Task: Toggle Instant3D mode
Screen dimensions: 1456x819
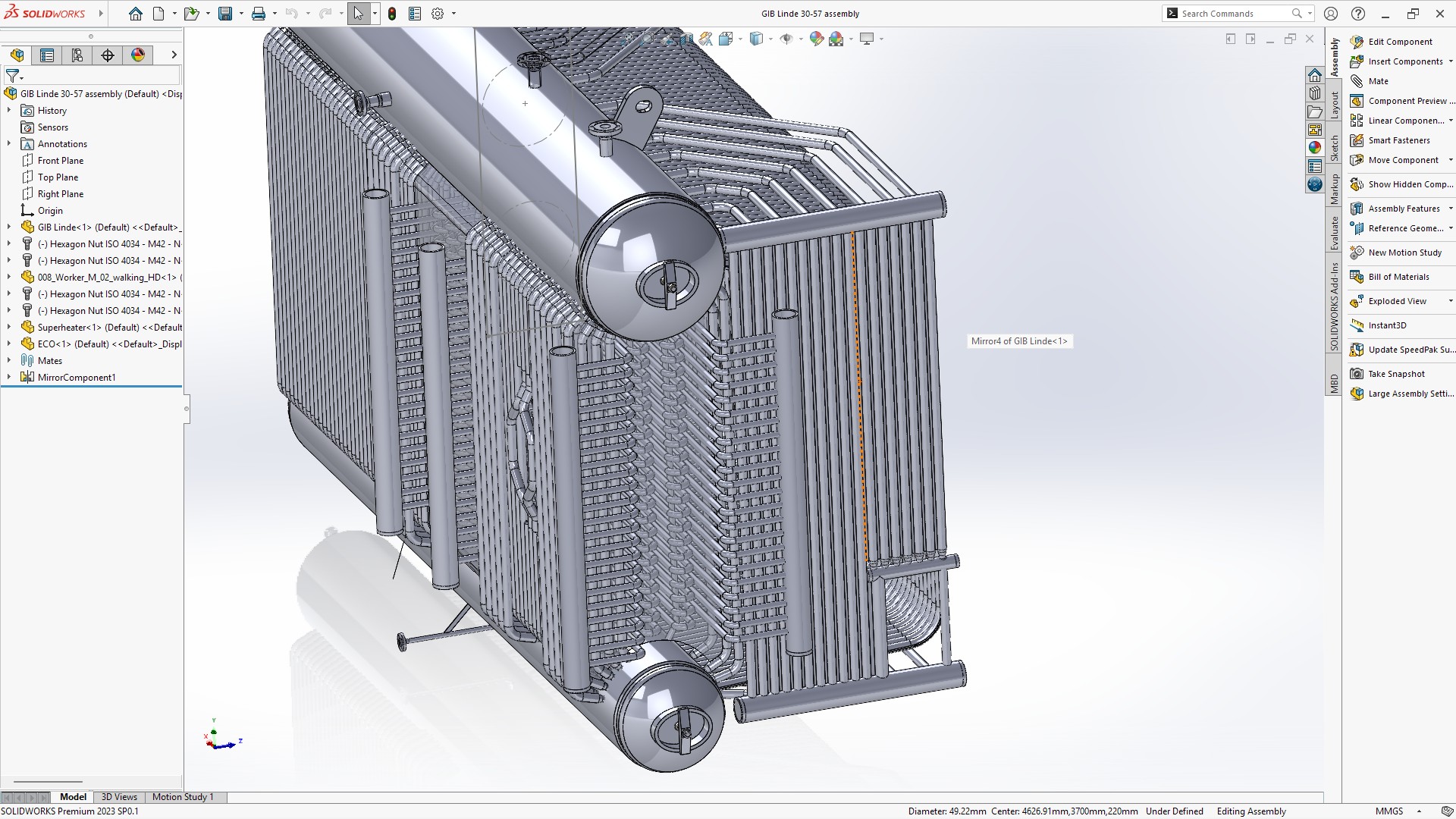Action: pos(1387,325)
